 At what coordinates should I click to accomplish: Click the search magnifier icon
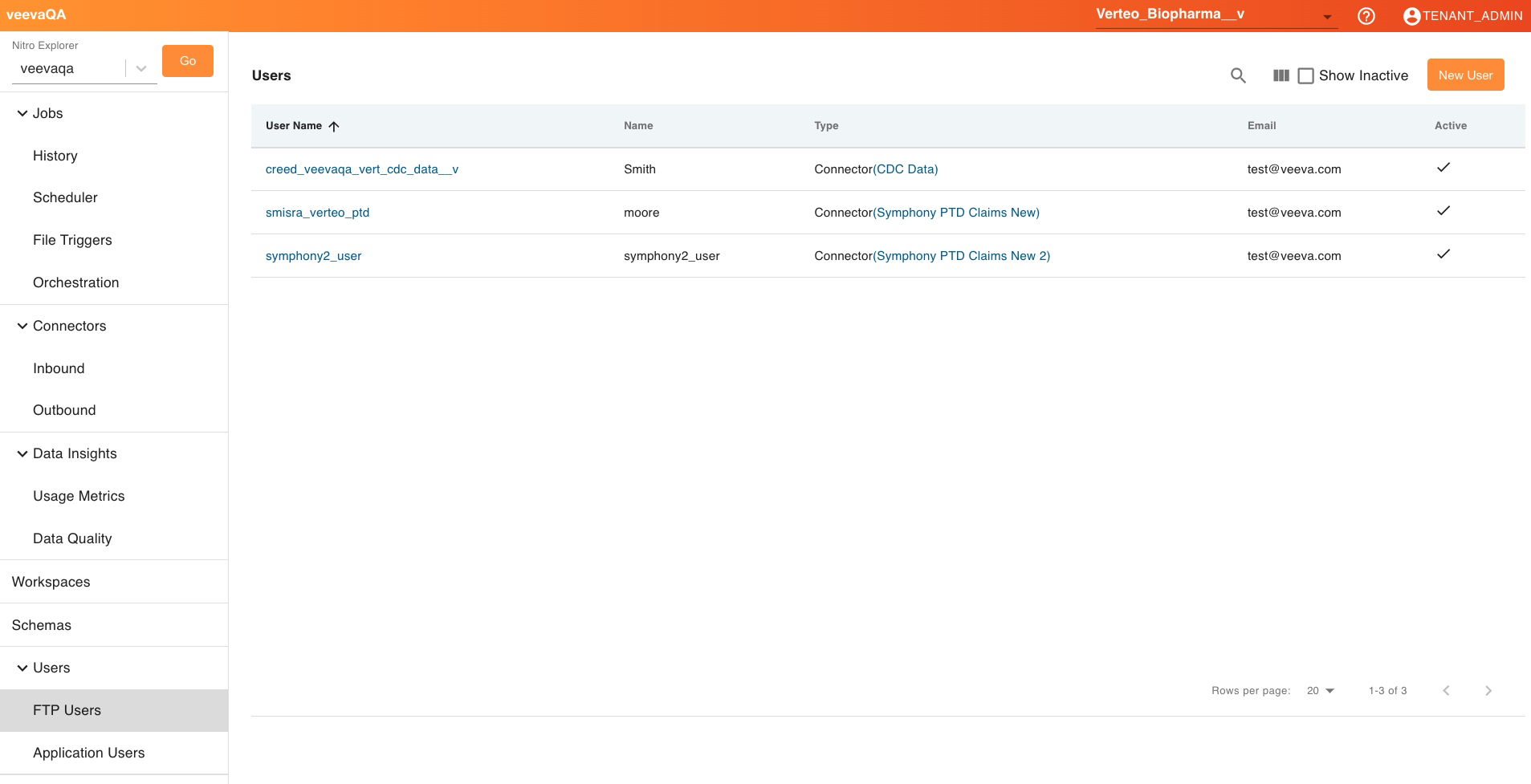[x=1238, y=75]
